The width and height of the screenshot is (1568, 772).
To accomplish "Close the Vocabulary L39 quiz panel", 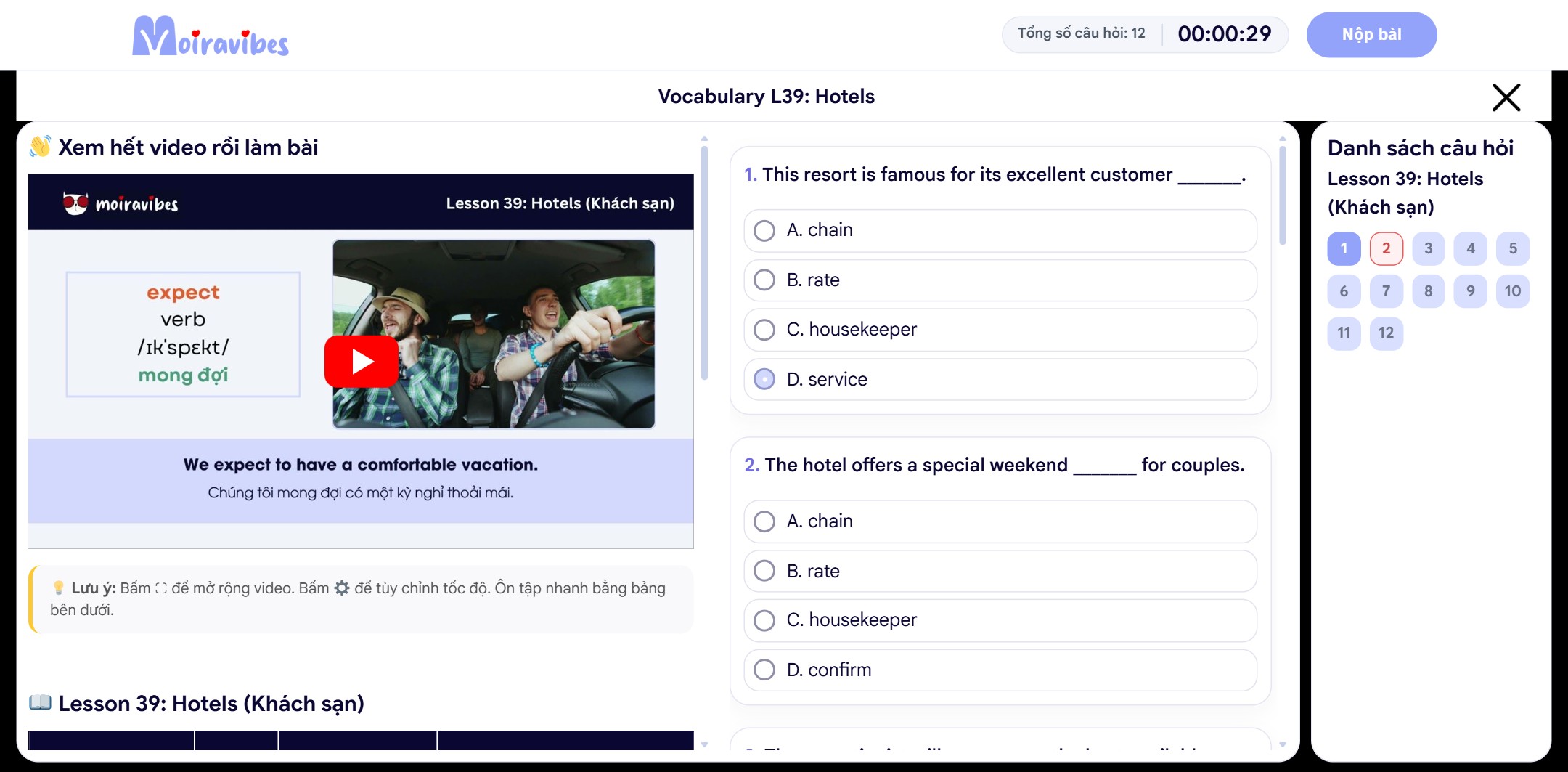I will (x=1506, y=97).
